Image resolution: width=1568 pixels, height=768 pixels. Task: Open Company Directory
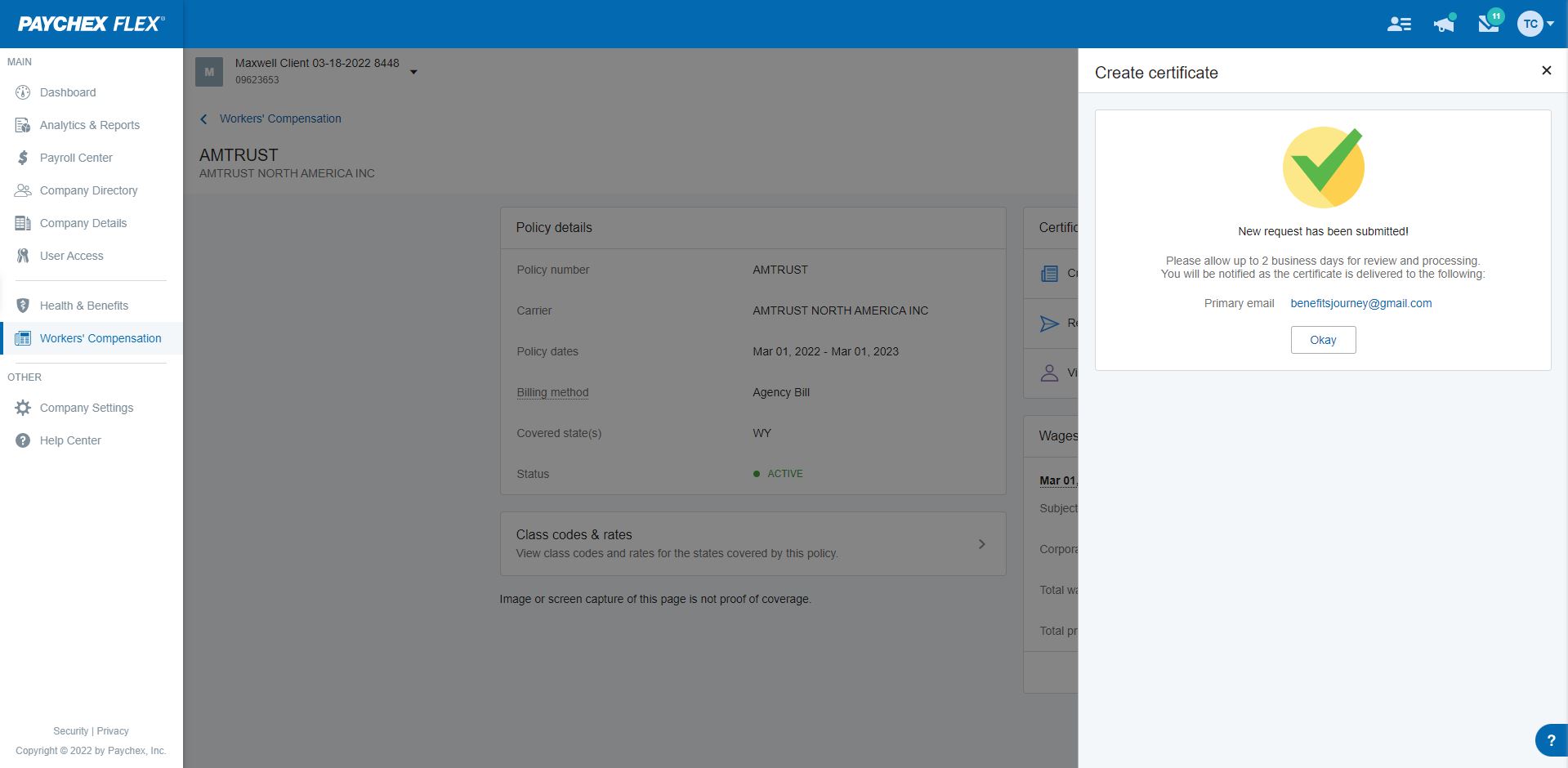89,190
